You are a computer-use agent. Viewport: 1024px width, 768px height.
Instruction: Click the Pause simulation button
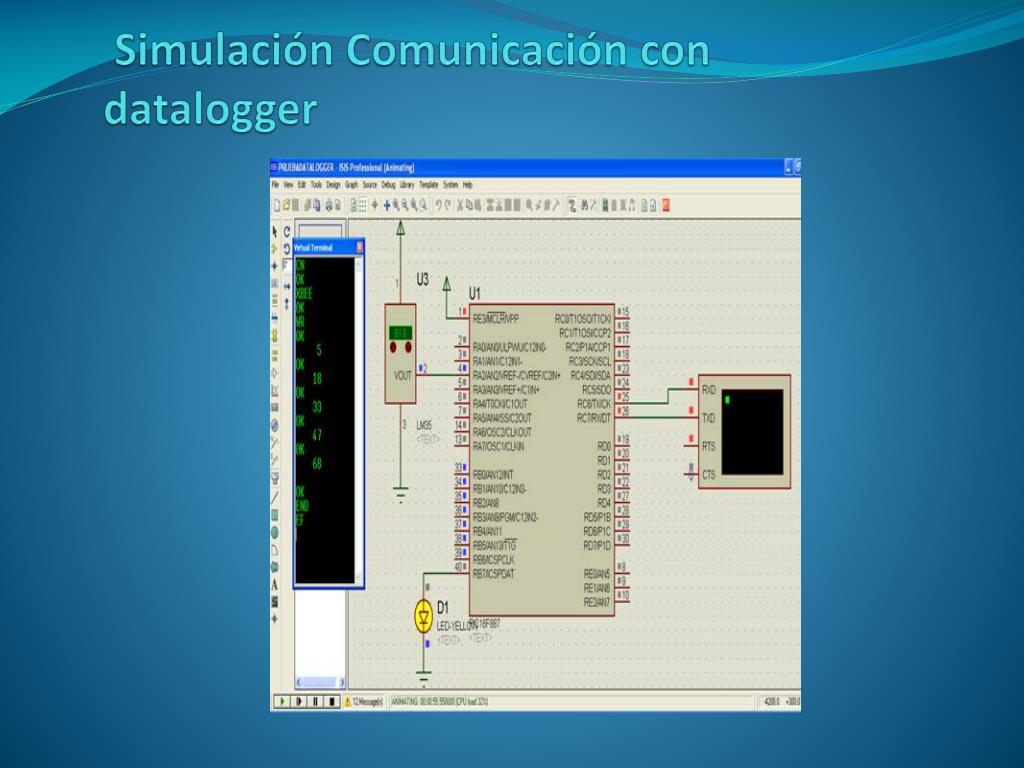(315, 702)
